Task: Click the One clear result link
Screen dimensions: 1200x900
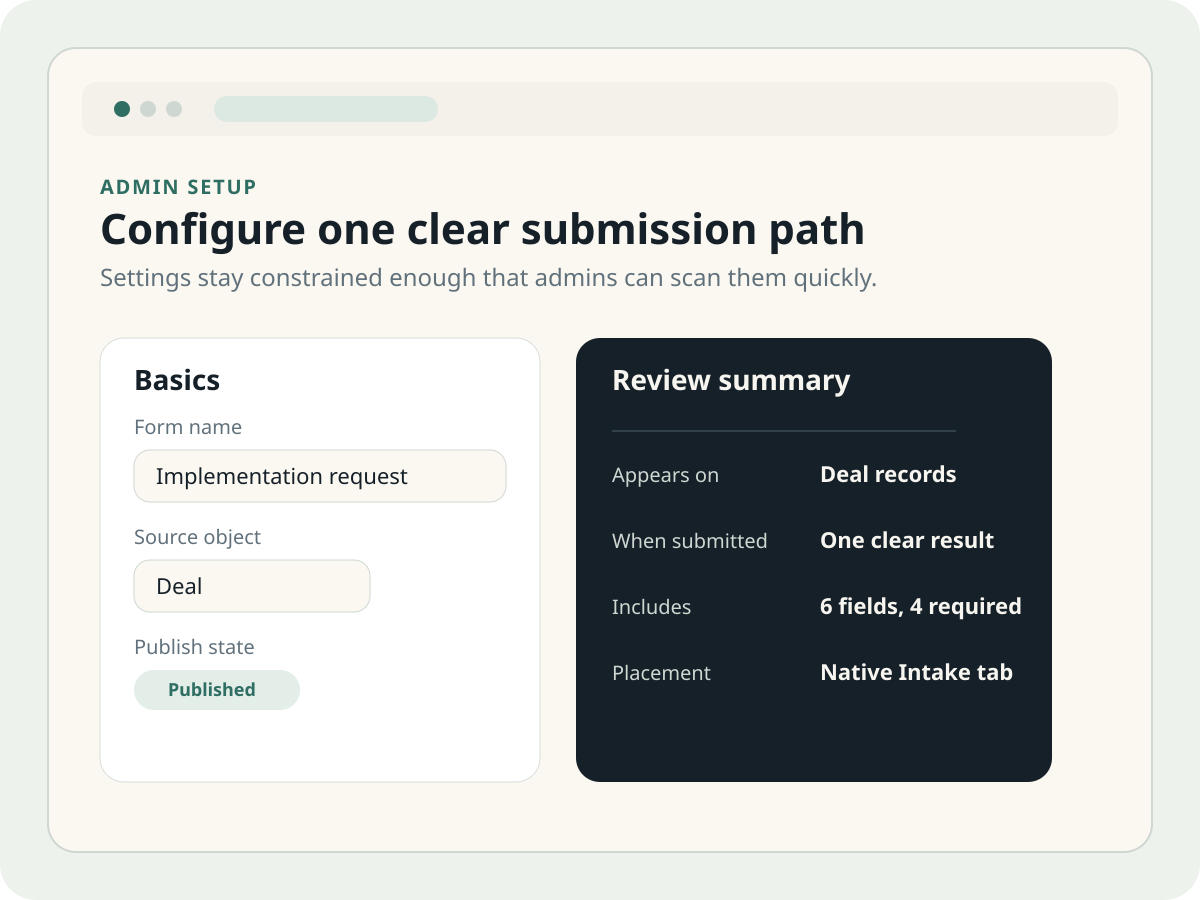Action: 906,541
